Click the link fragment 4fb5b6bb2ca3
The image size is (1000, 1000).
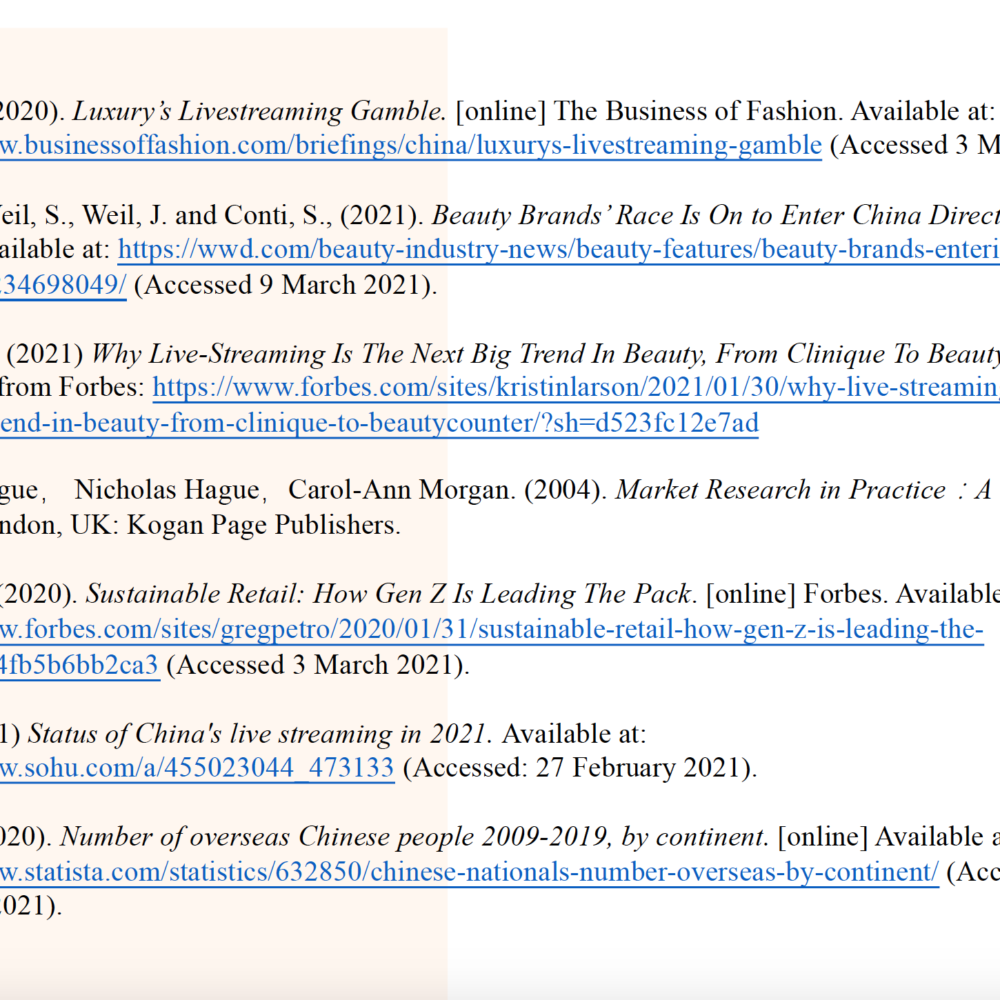(x=79, y=665)
